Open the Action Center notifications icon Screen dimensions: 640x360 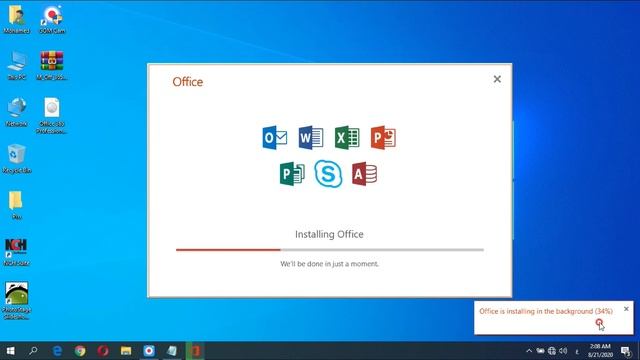coord(626,351)
